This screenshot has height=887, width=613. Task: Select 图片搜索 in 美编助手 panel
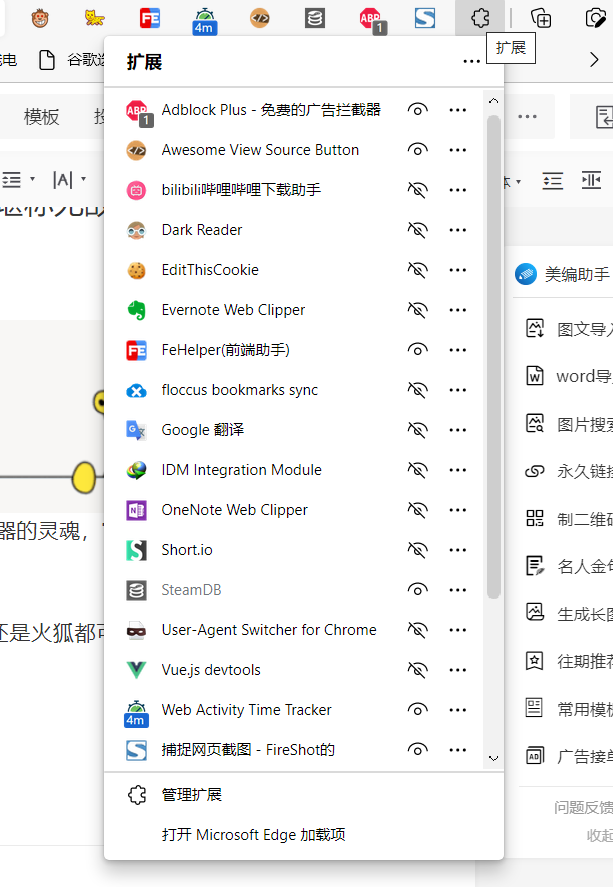[568, 424]
